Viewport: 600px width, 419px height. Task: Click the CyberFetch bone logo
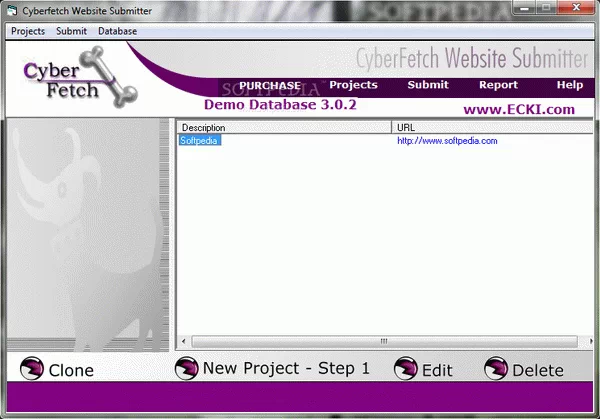pyautogui.click(x=80, y=78)
